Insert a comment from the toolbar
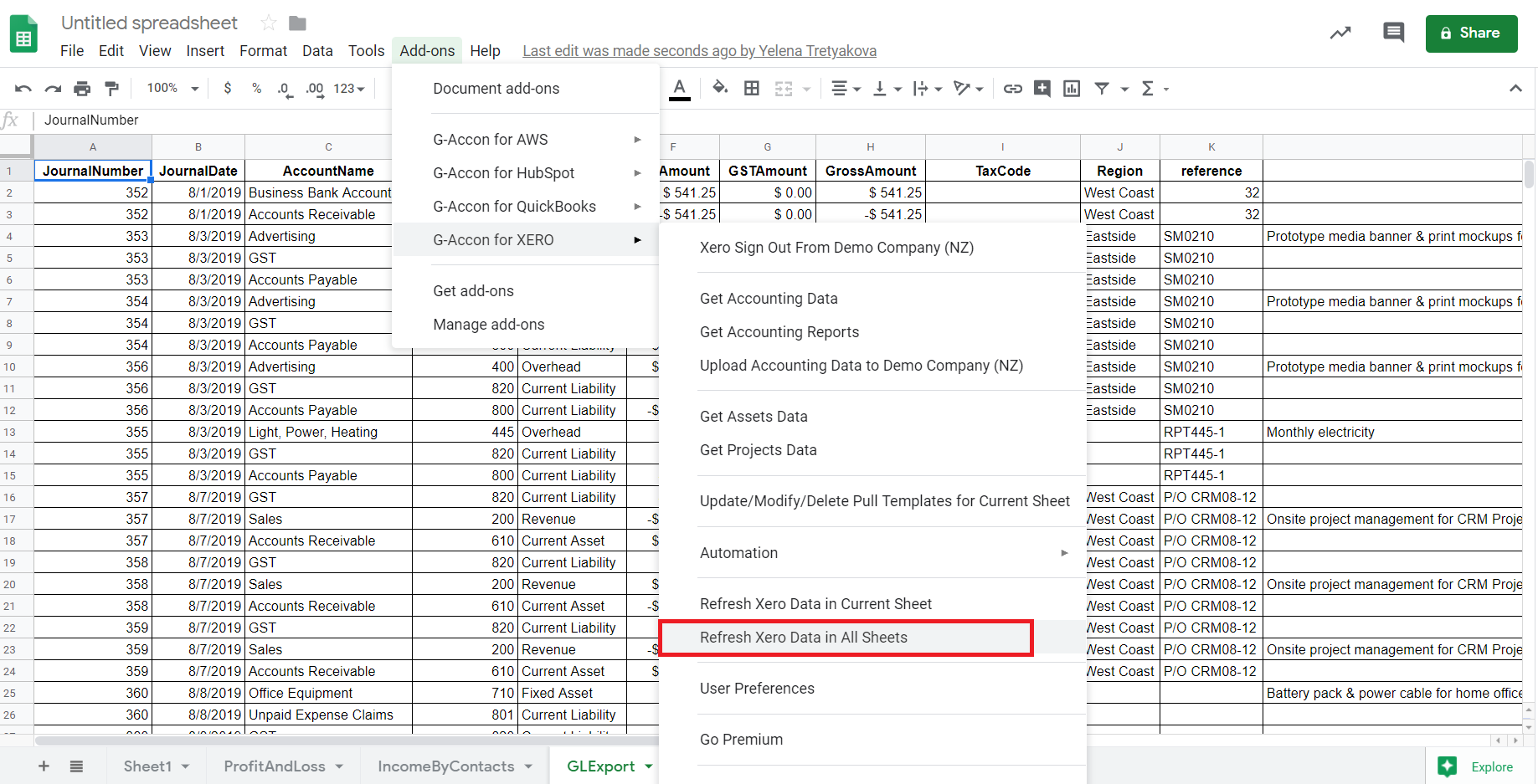Screen dimensions: 1538x784 1042,88
